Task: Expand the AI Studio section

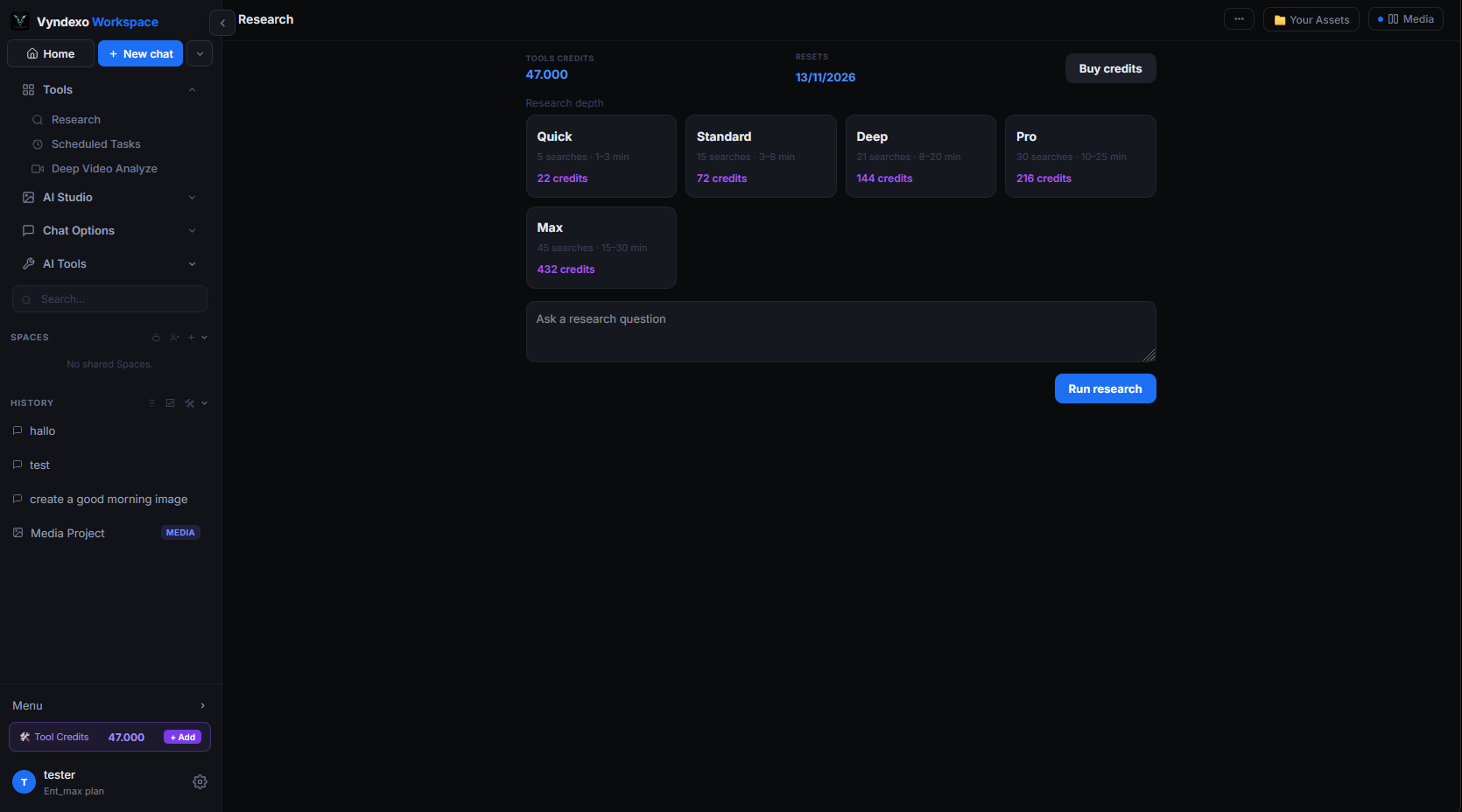Action: click(192, 198)
